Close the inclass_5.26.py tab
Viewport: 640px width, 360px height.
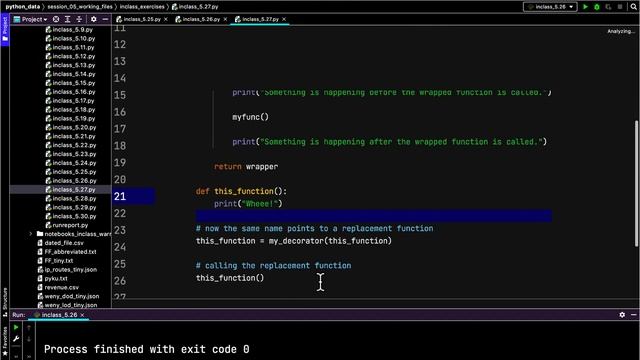click(225, 19)
